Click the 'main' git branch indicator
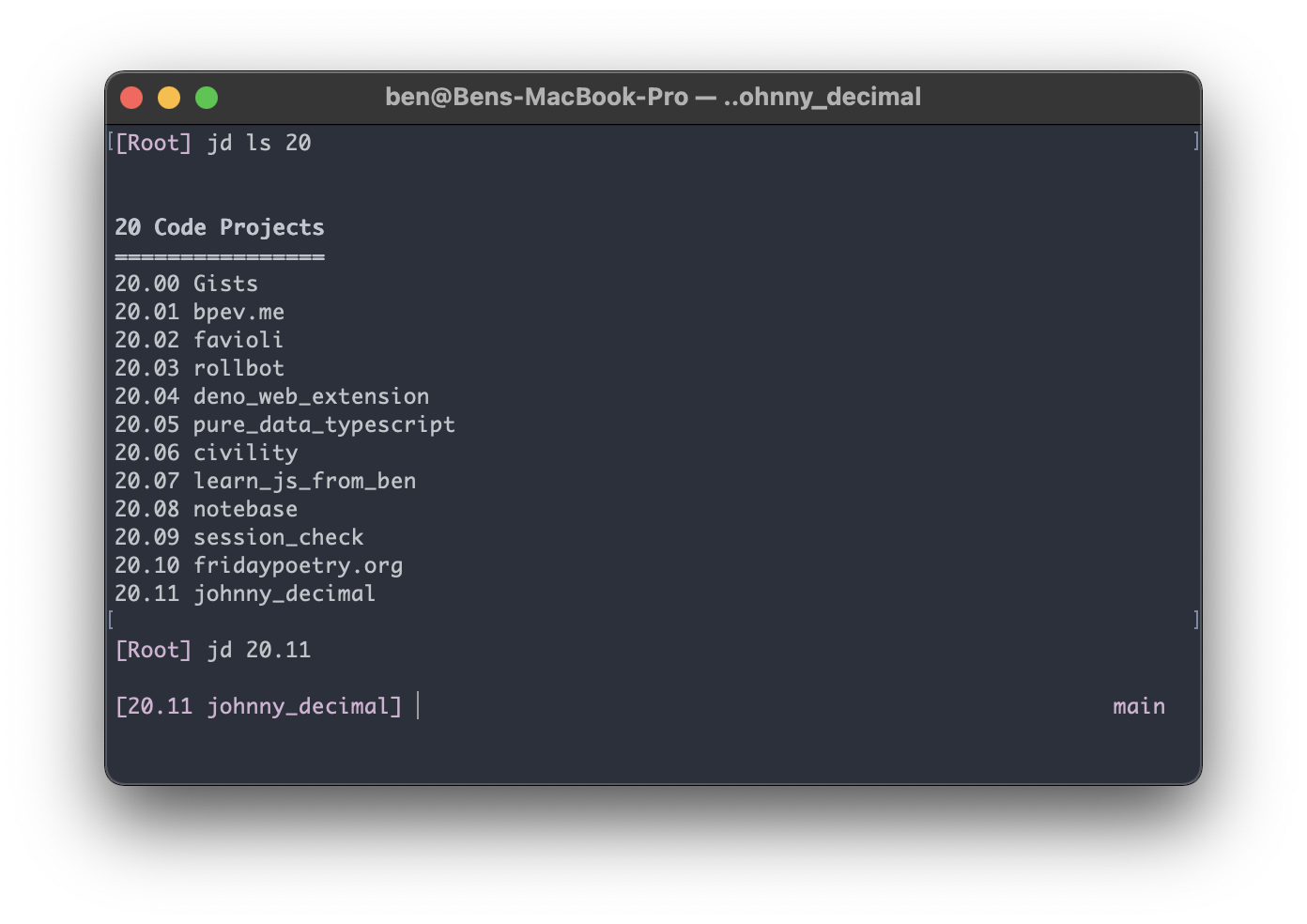 click(x=1138, y=706)
